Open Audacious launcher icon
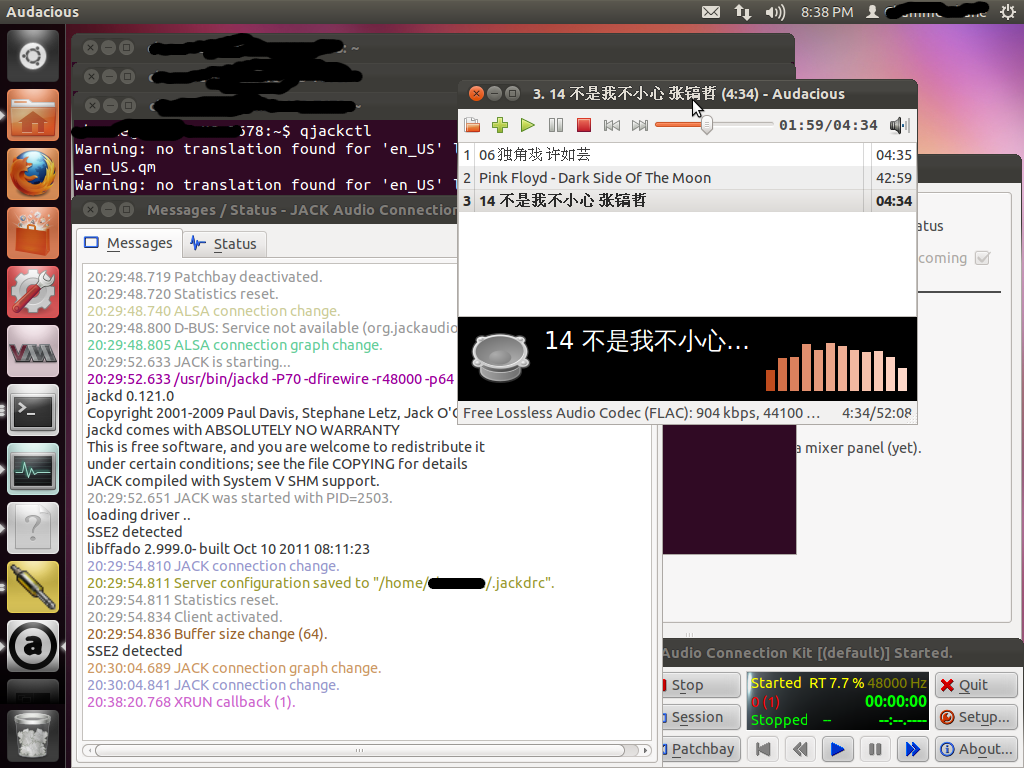This screenshot has height=768, width=1024. click(33, 646)
